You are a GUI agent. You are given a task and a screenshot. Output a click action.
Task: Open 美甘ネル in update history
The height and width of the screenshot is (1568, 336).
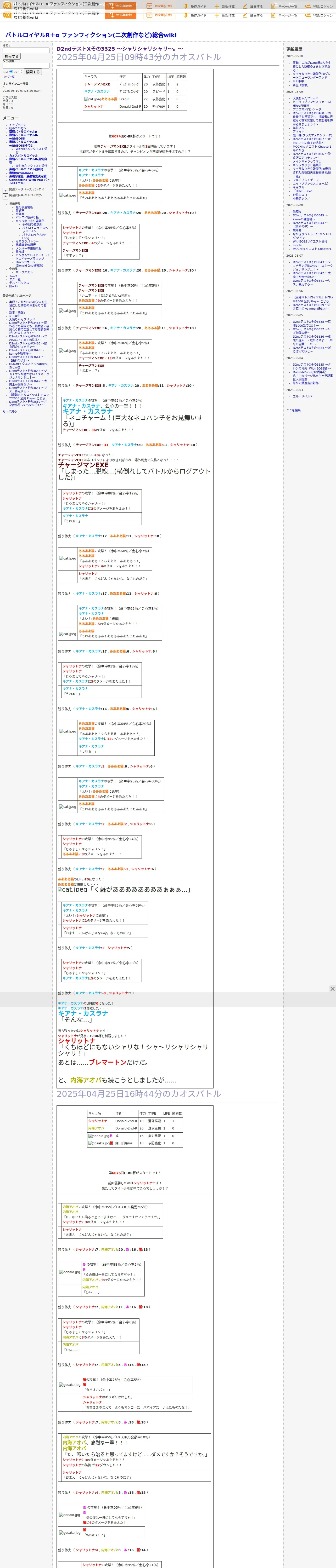(x=298, y=128)
